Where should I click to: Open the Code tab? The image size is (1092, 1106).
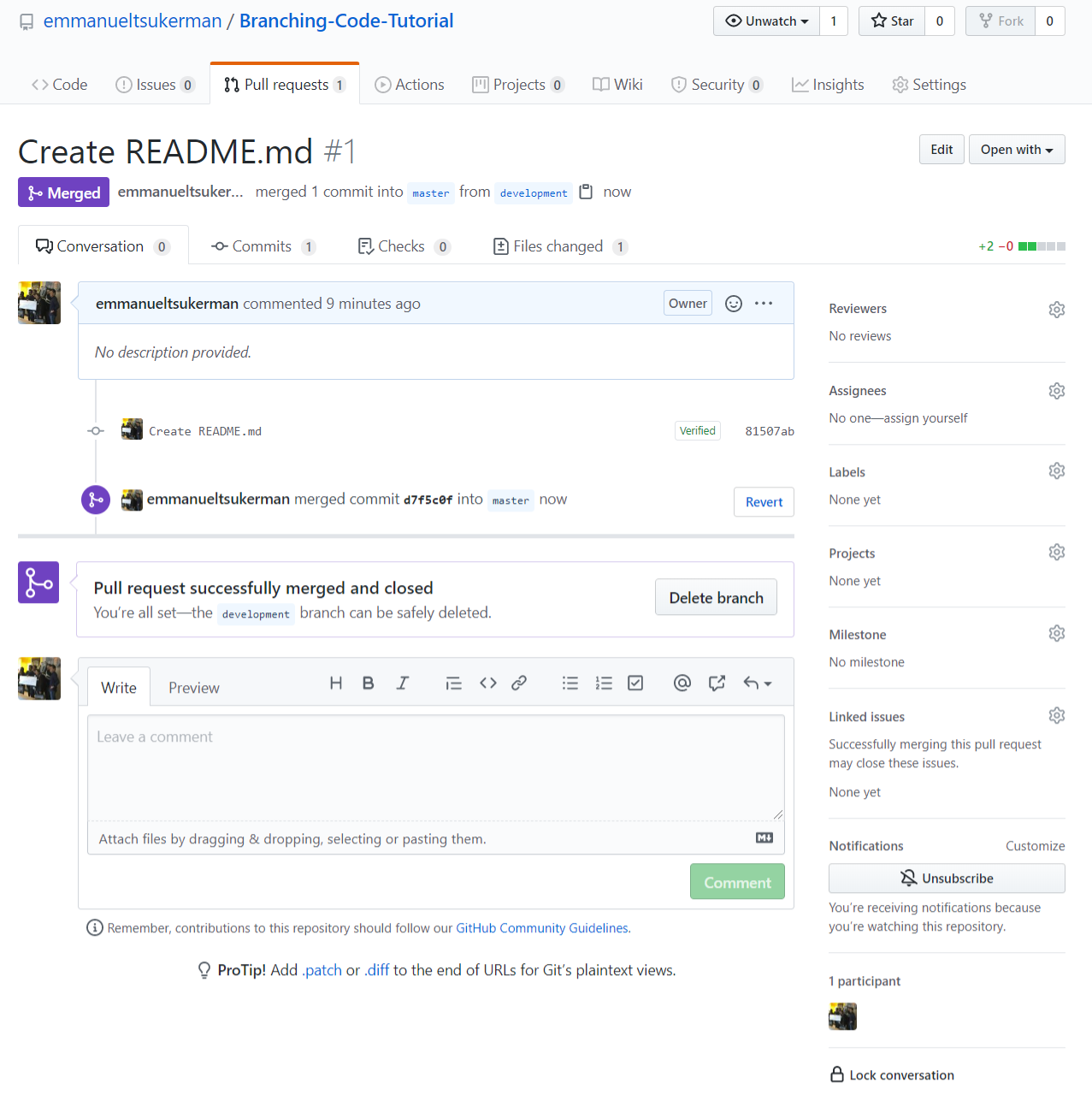click(x=60, y=85)
